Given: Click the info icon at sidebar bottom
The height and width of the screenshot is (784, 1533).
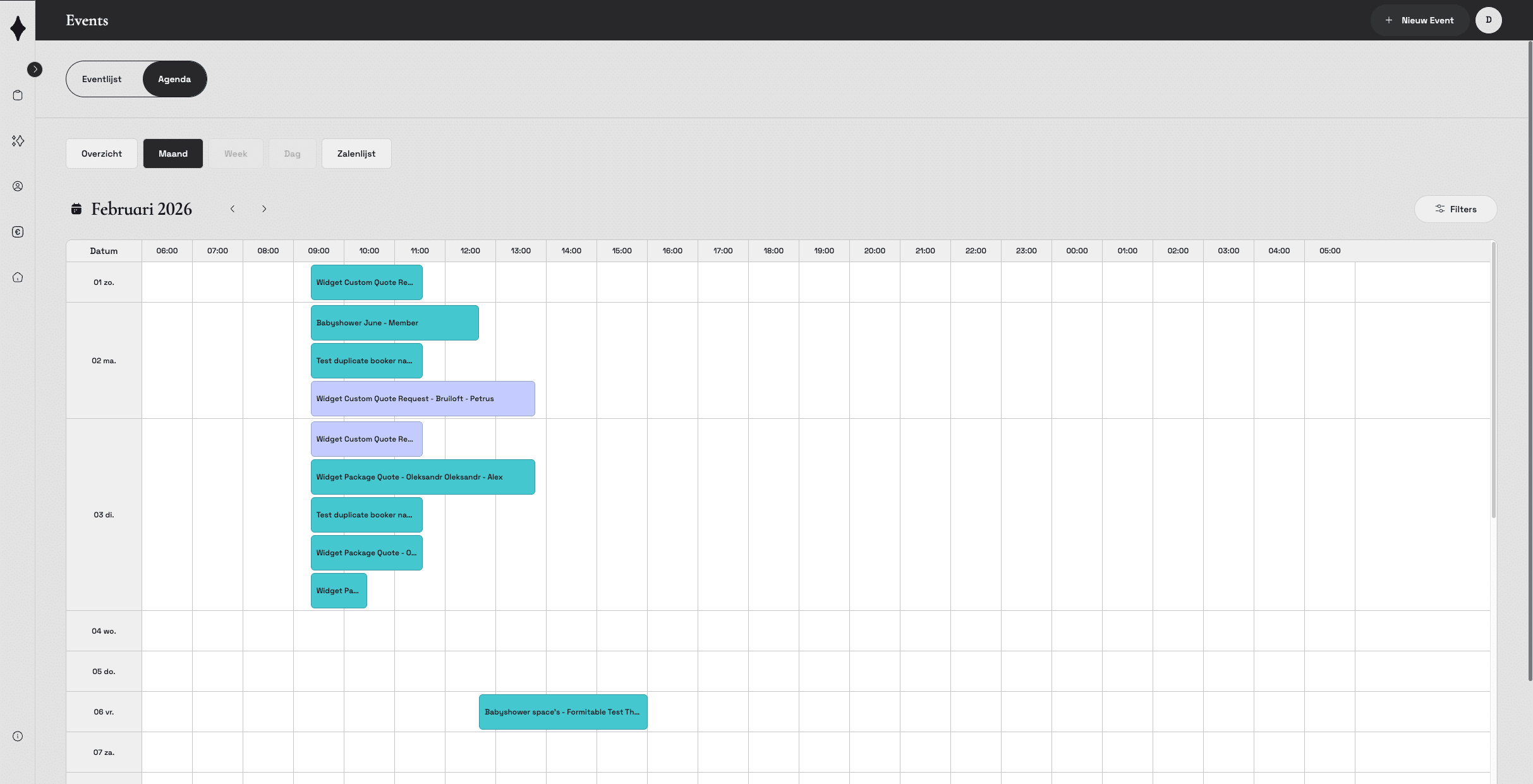Looking at the screenshot, I should coord(18,736).
